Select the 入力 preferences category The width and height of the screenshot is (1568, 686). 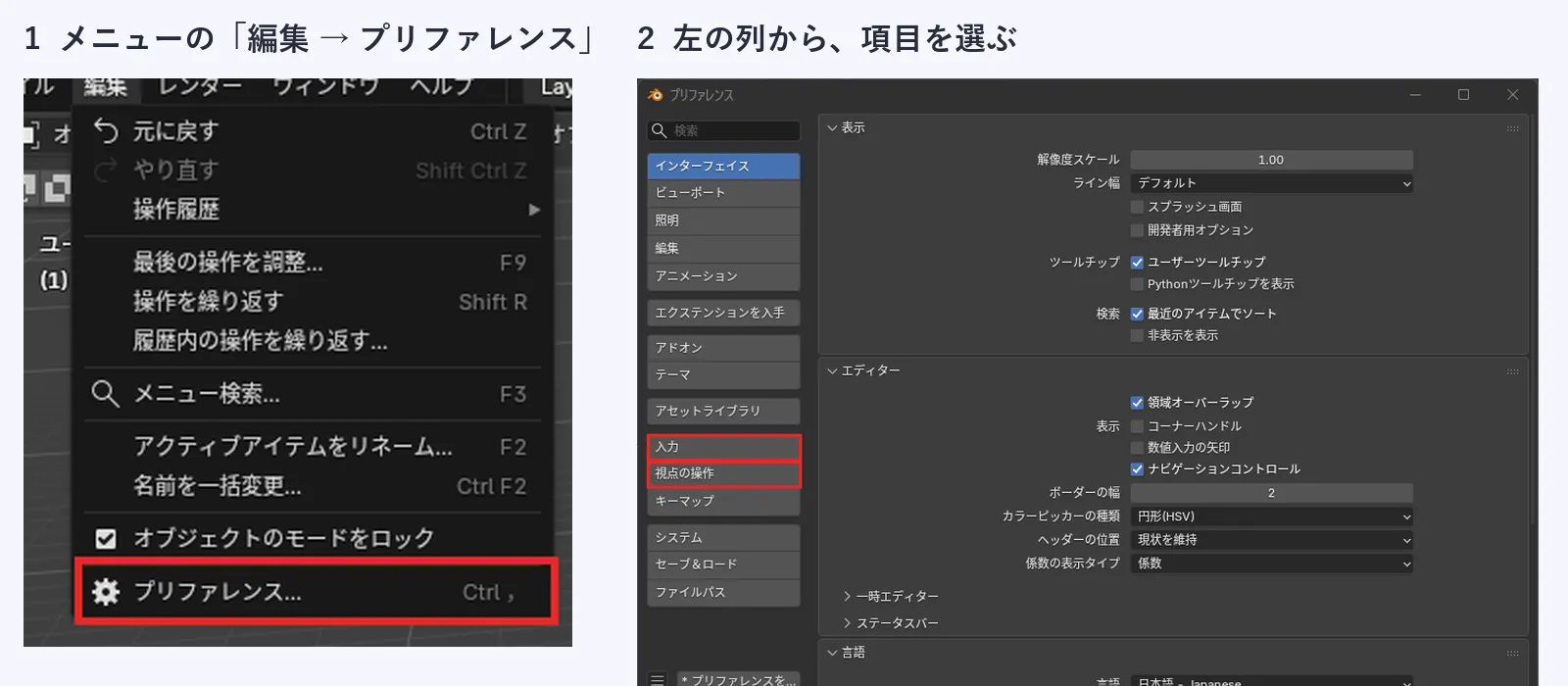pos(723,447)
